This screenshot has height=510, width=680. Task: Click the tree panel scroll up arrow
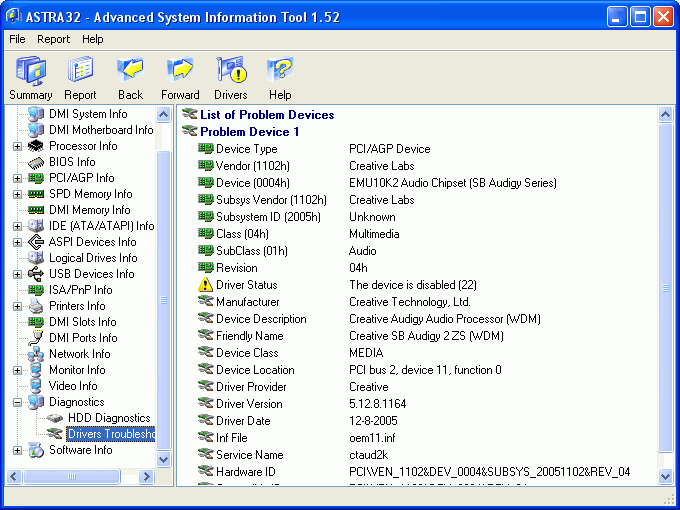click(x=163, y=114)
